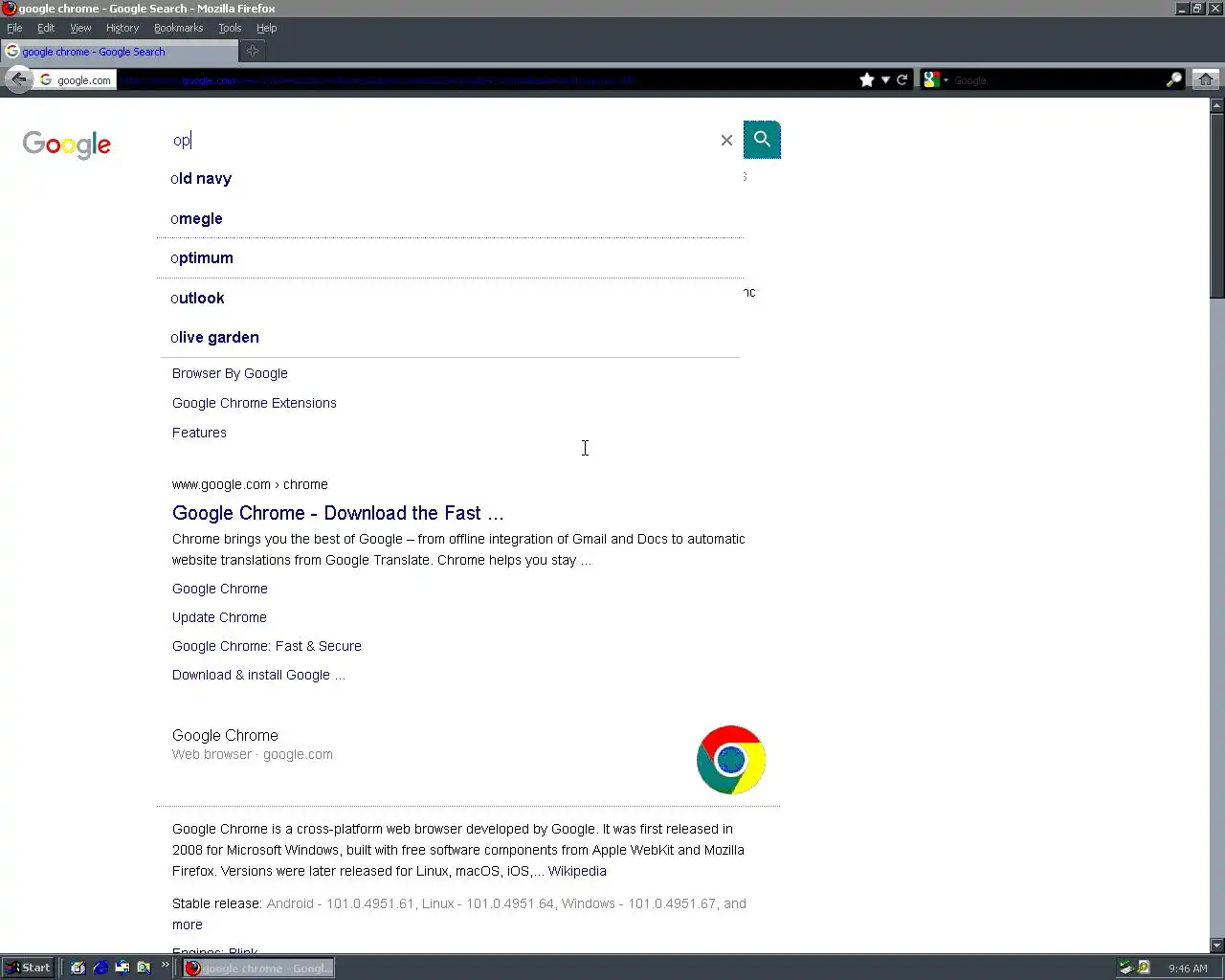Click the Start button in taskbar

[28, 968]
